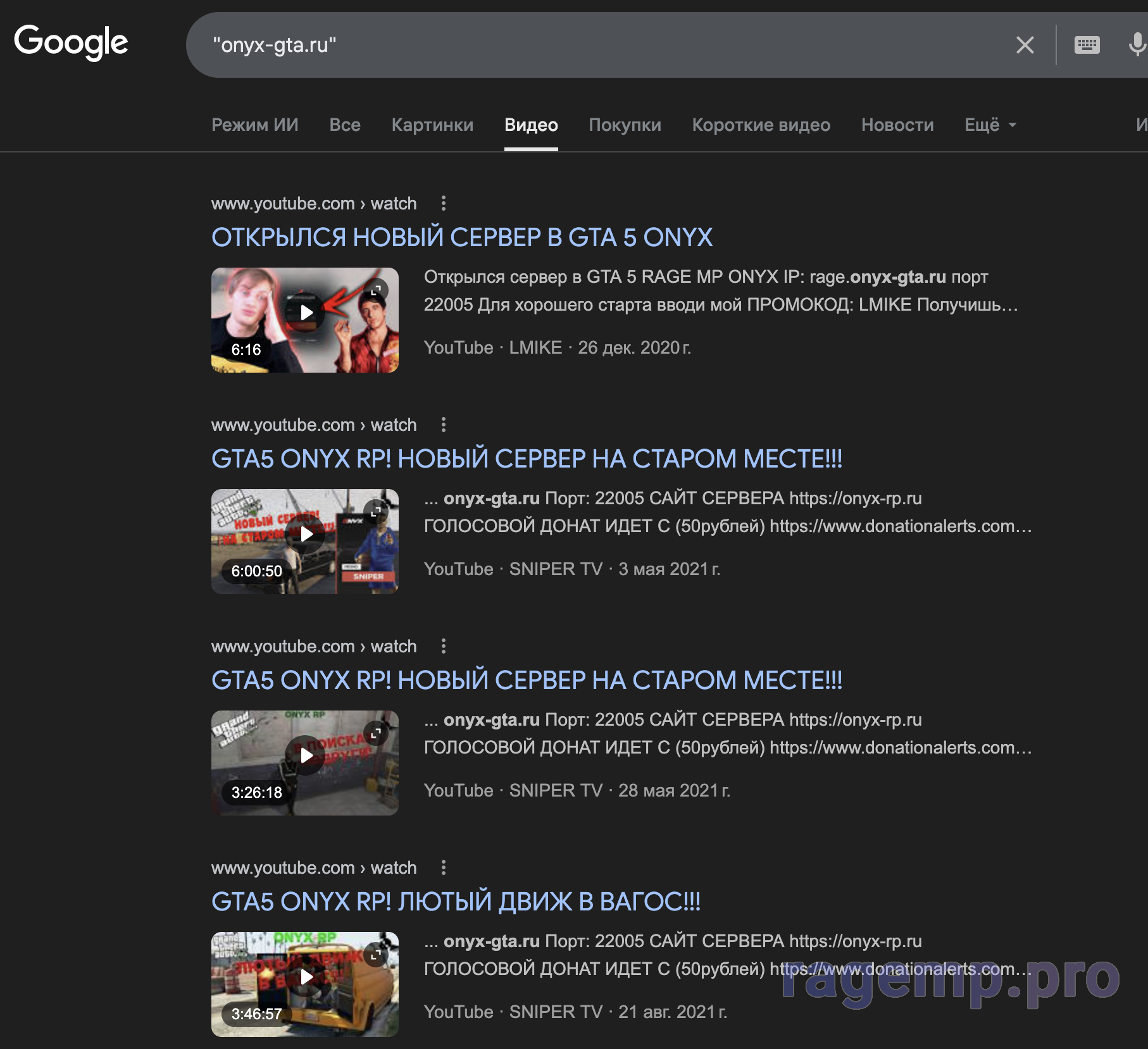Switch to the Режим ИИ tab
Viewport: 1148px width, 1049px height.
[x=254, y=125]
